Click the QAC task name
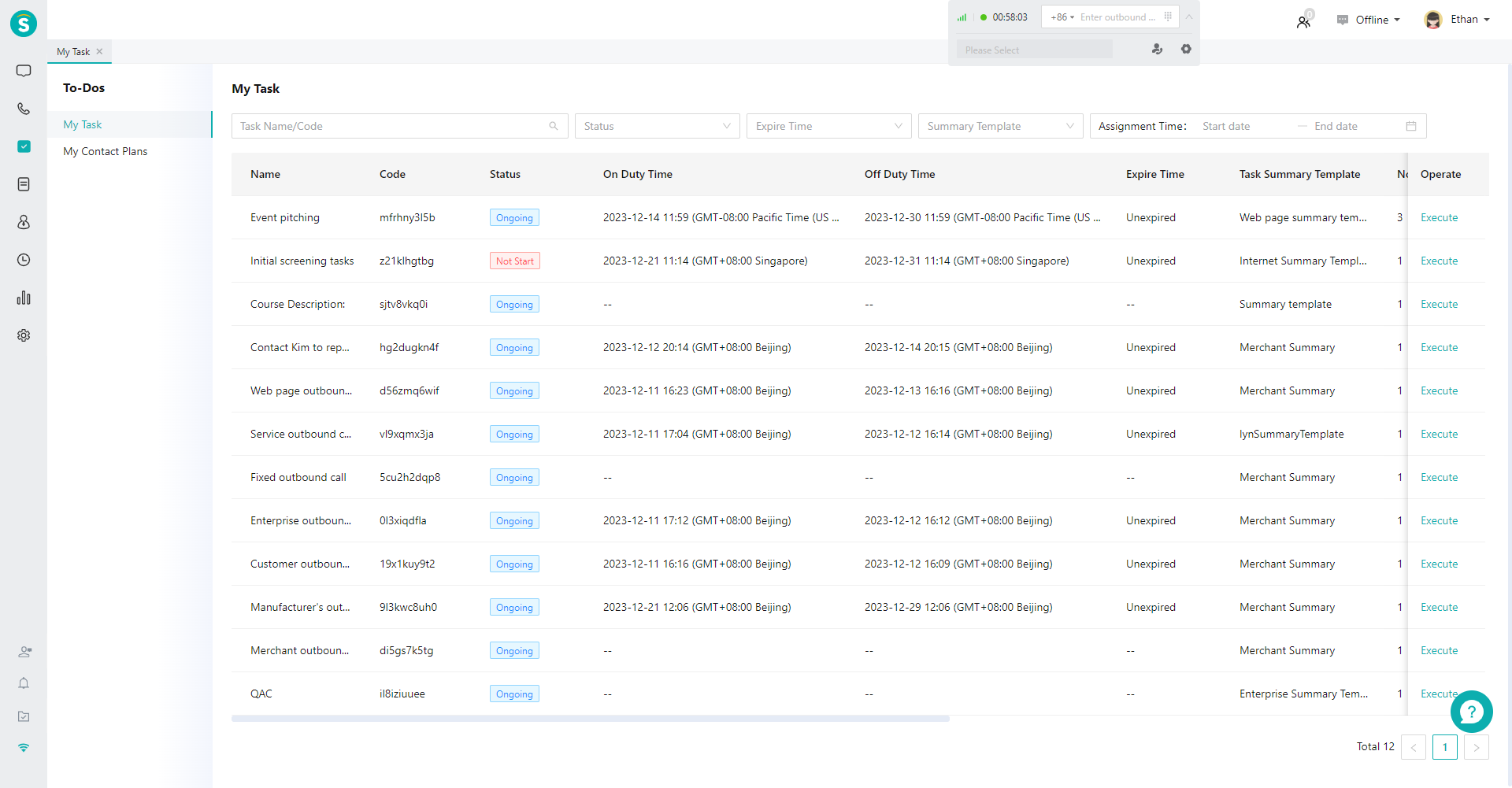 pyautogui.click(x=261, y=694)
